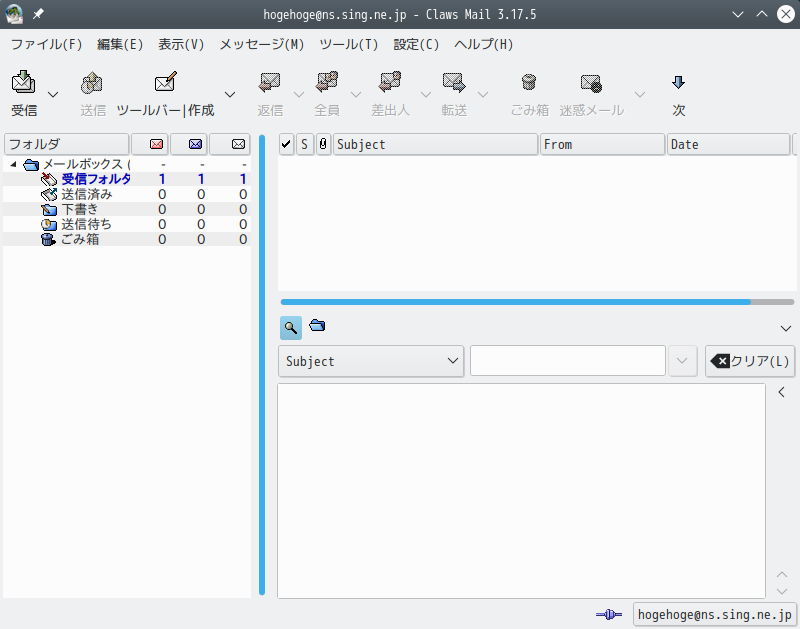Open dropdown arrow next to 迷惑メール
This screenshot has height=629, width=800.
[640, 94]
